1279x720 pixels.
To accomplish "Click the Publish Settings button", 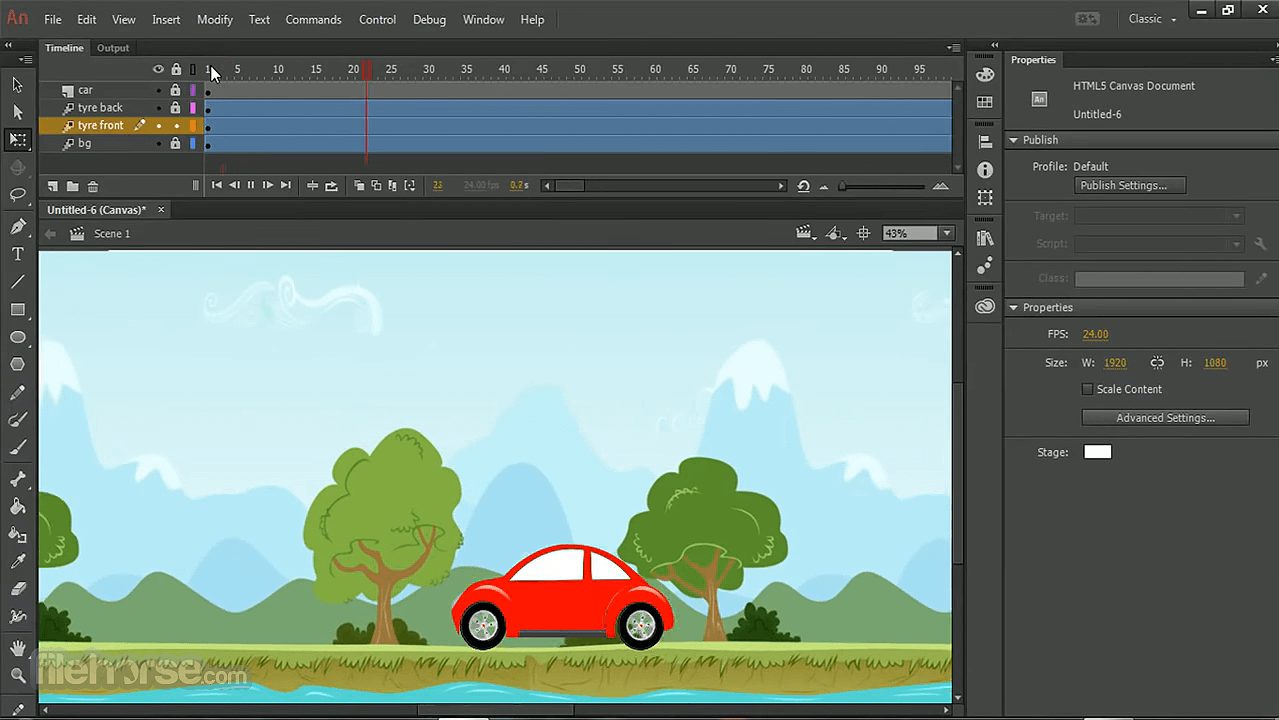I will [x=1129, y=185].
